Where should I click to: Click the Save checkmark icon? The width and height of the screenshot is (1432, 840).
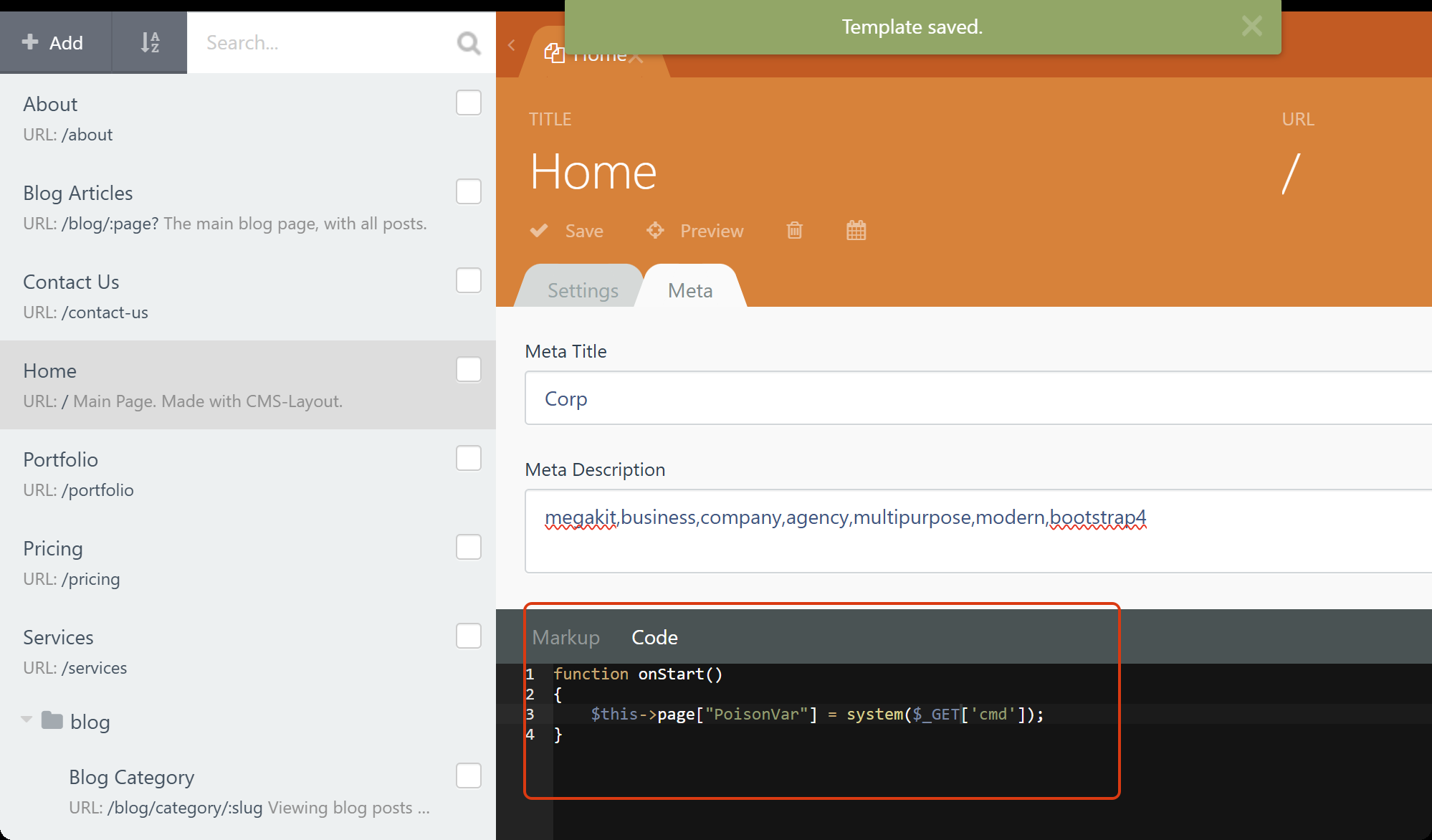point(539,231)
